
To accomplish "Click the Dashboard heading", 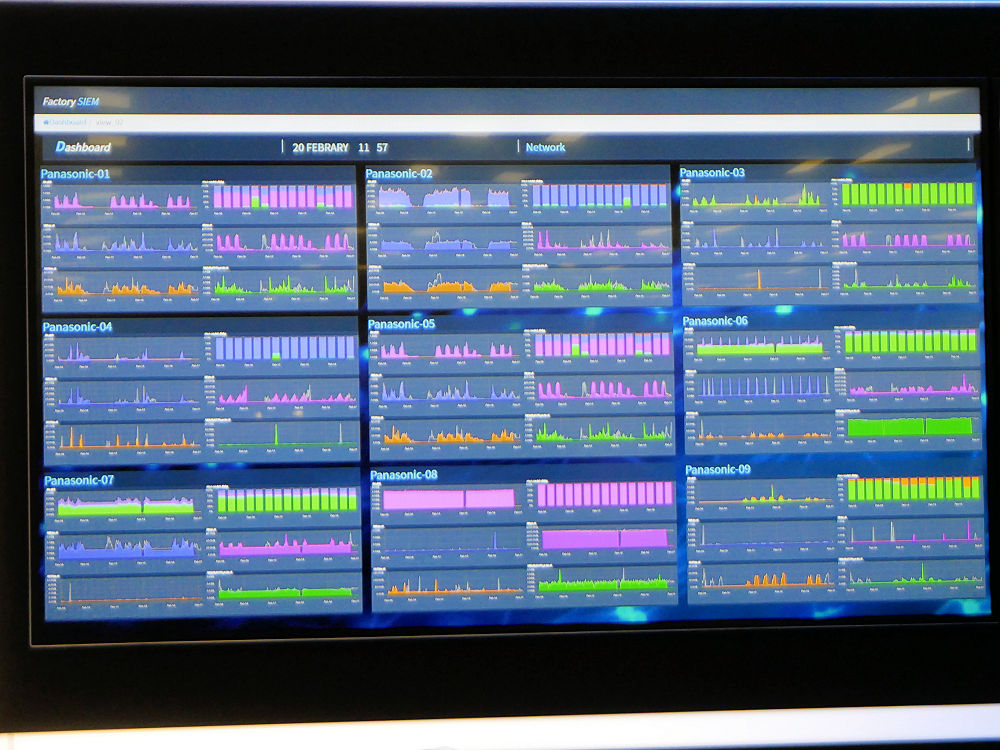I will point(83,147).
